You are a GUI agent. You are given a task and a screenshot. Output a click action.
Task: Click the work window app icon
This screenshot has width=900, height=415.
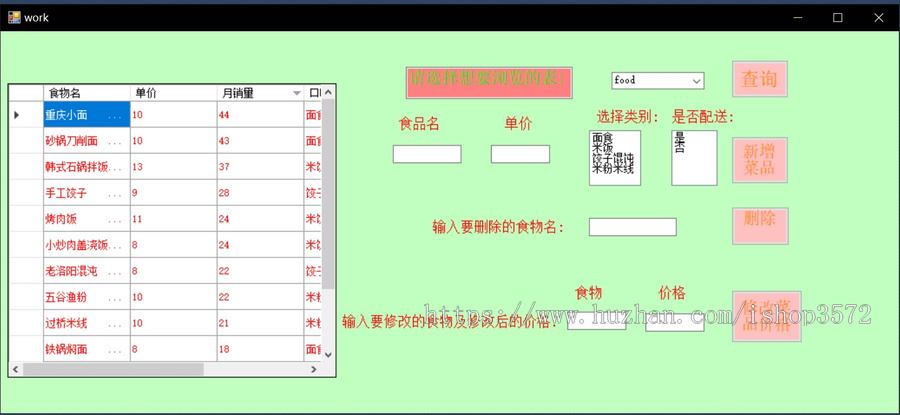(x=13, y=17)
